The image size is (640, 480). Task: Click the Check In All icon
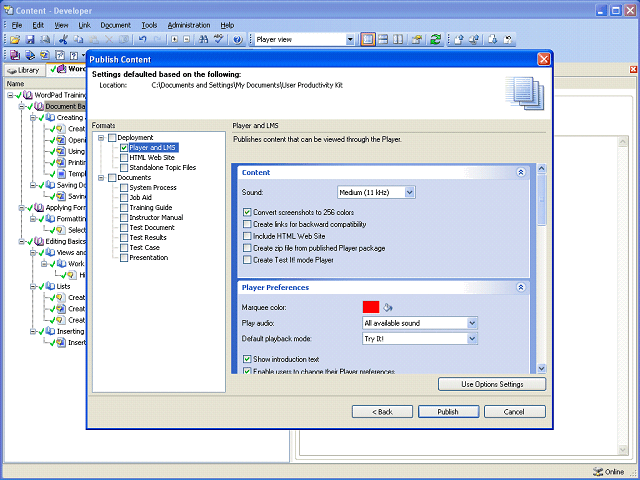click(x=474, y=40)
